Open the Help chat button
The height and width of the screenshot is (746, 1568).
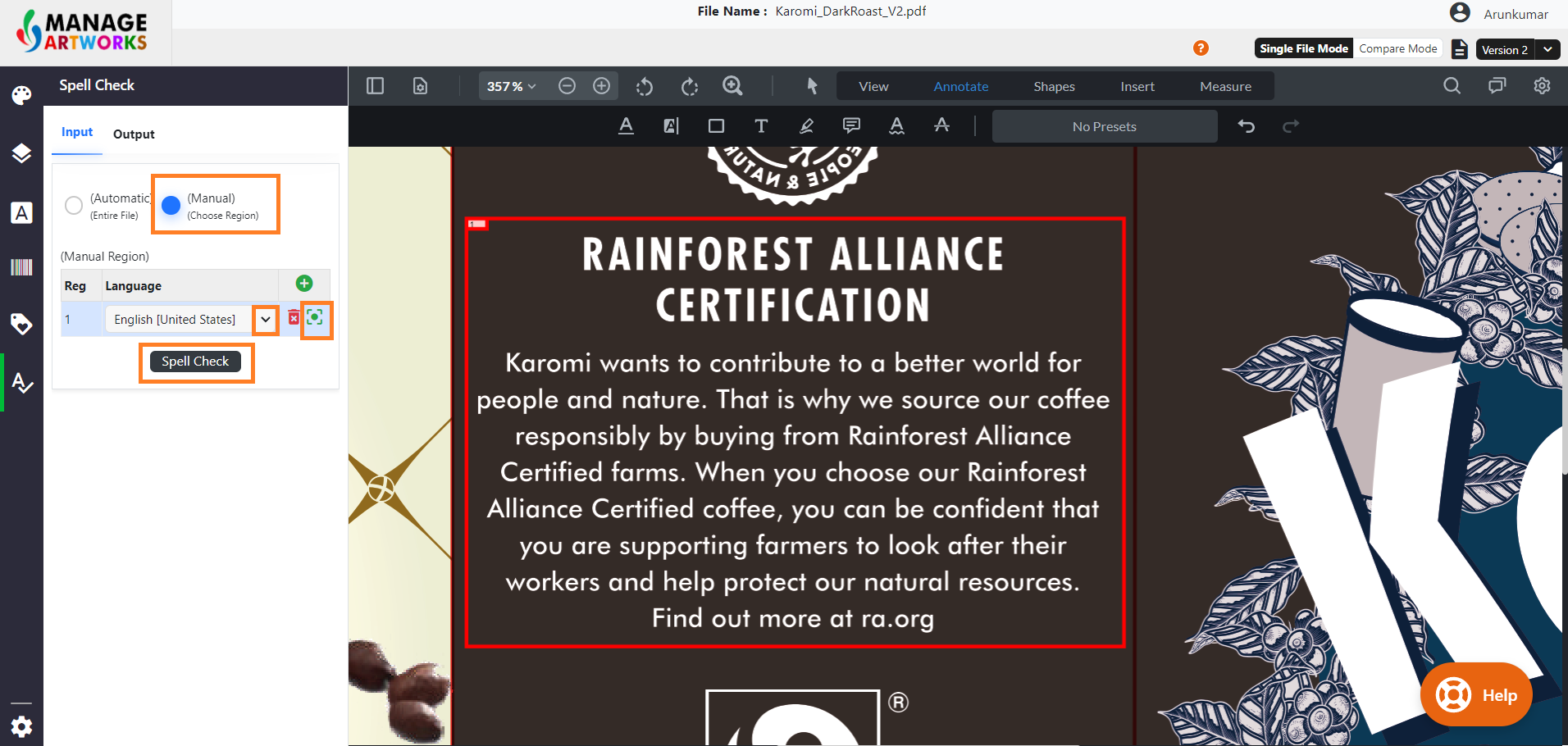tap(1476, 695)
